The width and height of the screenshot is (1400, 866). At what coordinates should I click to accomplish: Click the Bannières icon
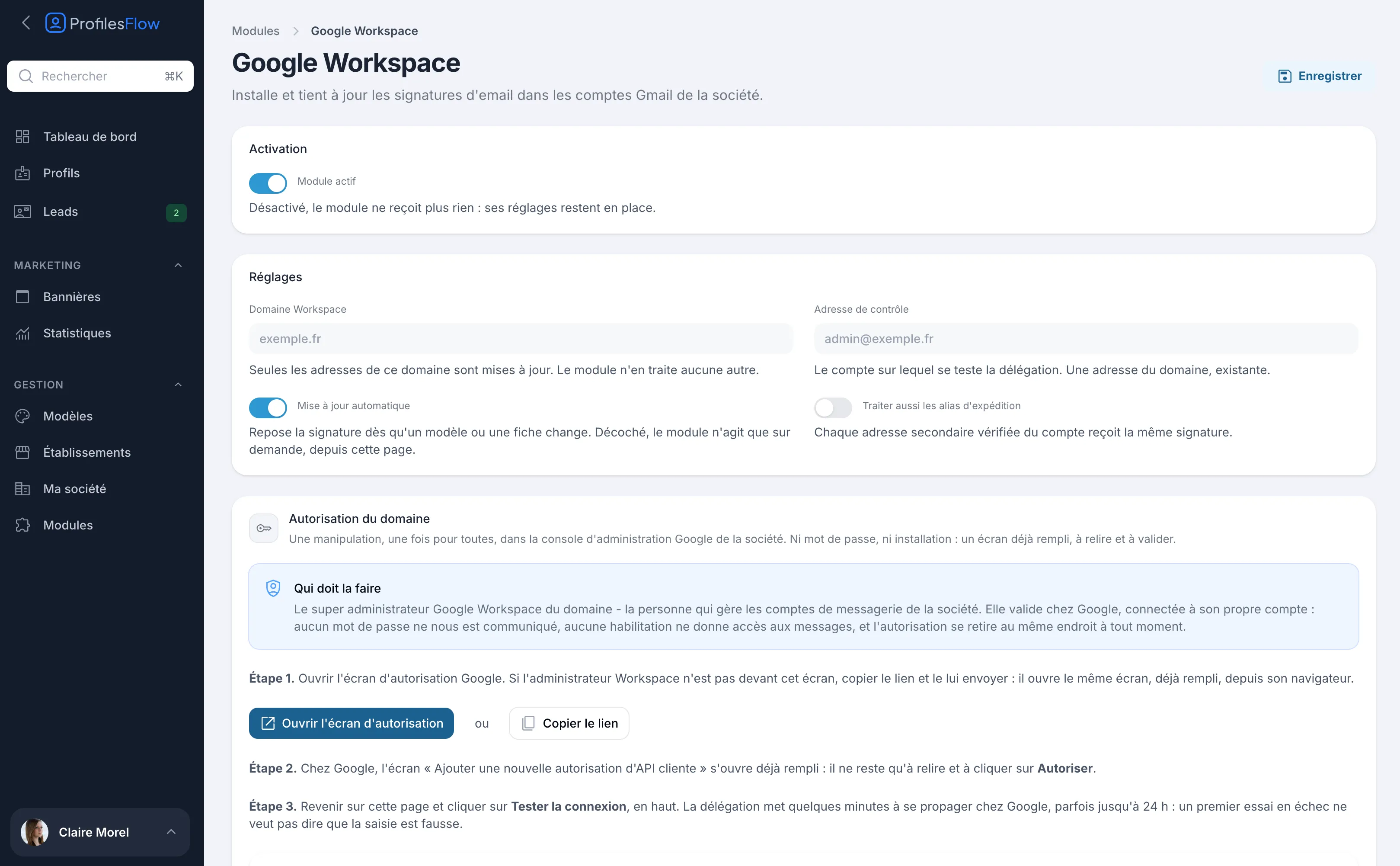(x=22, y=297)
